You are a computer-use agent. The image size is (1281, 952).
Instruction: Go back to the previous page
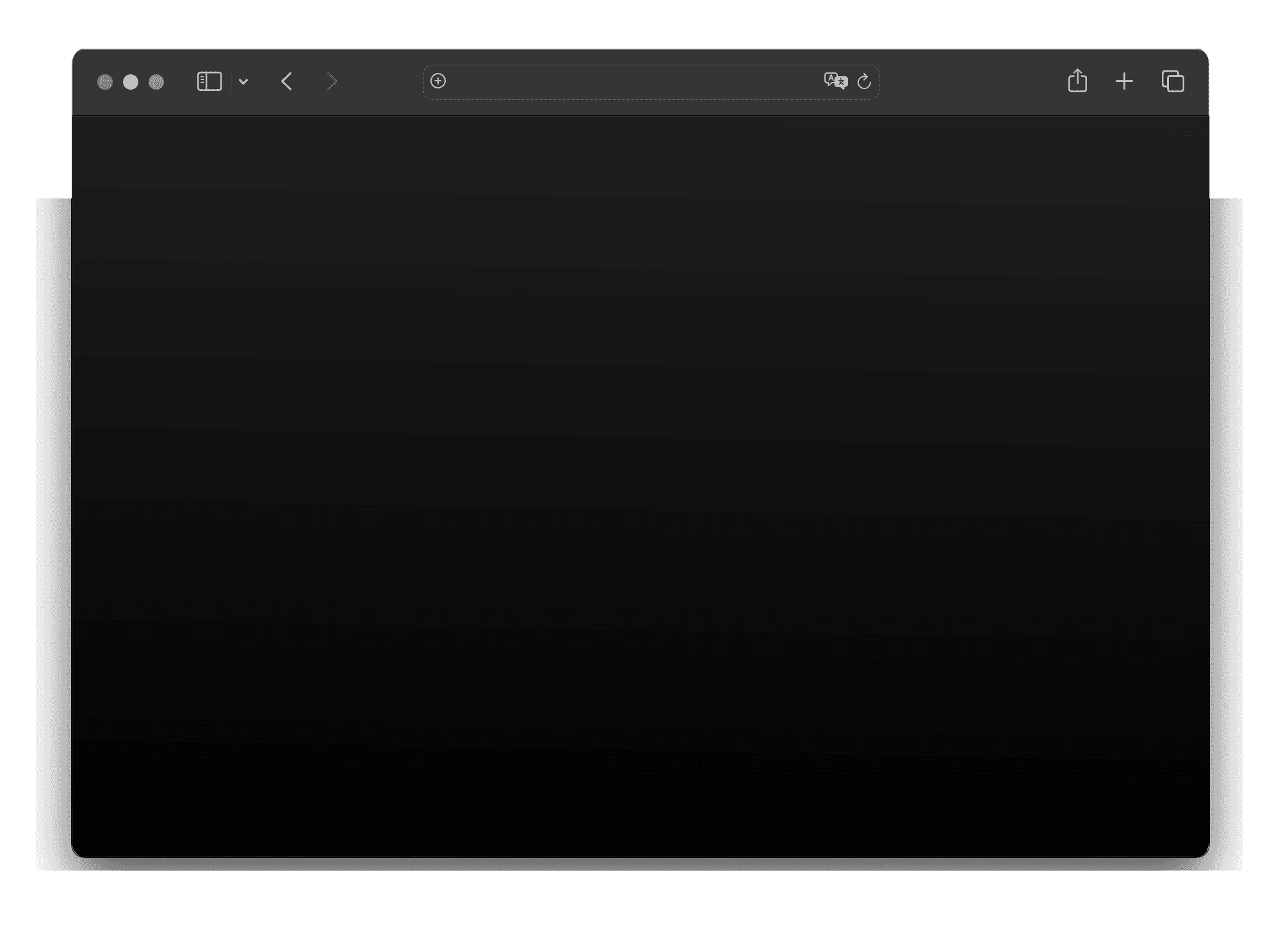pos(286,81)
